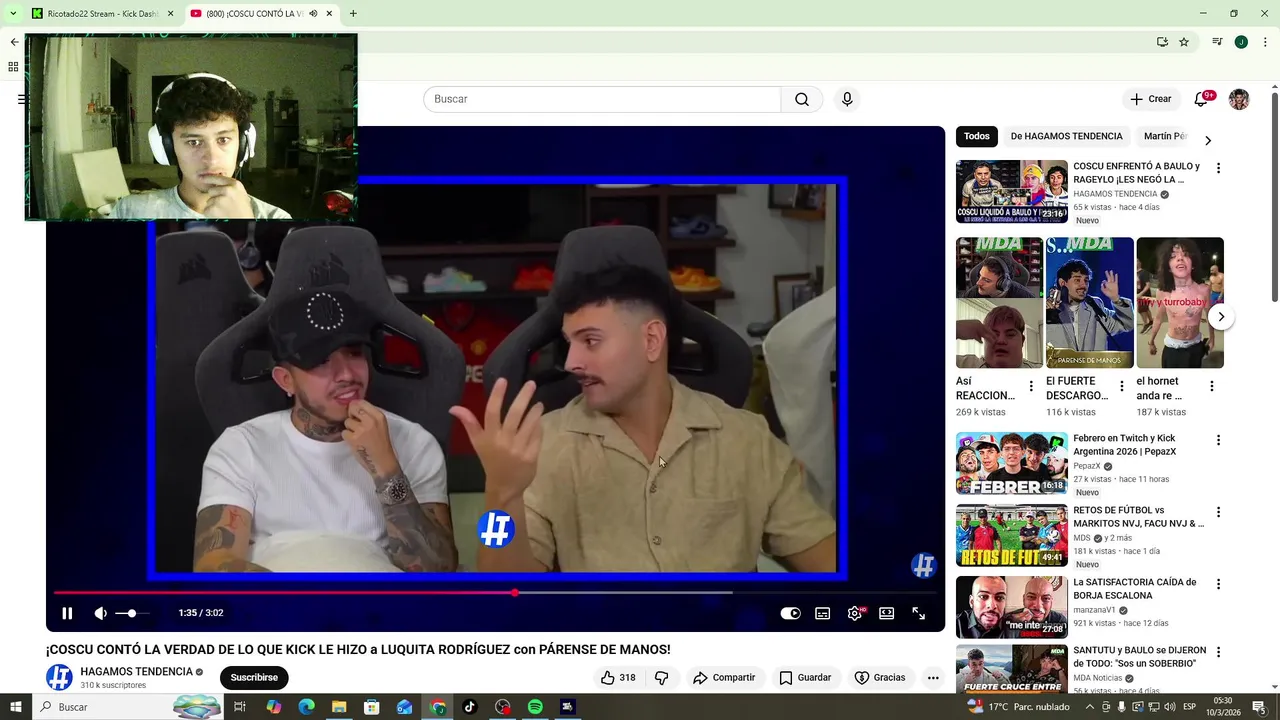Open options for RETOS DE FÚTBOL video

(x=1218, y=512)
